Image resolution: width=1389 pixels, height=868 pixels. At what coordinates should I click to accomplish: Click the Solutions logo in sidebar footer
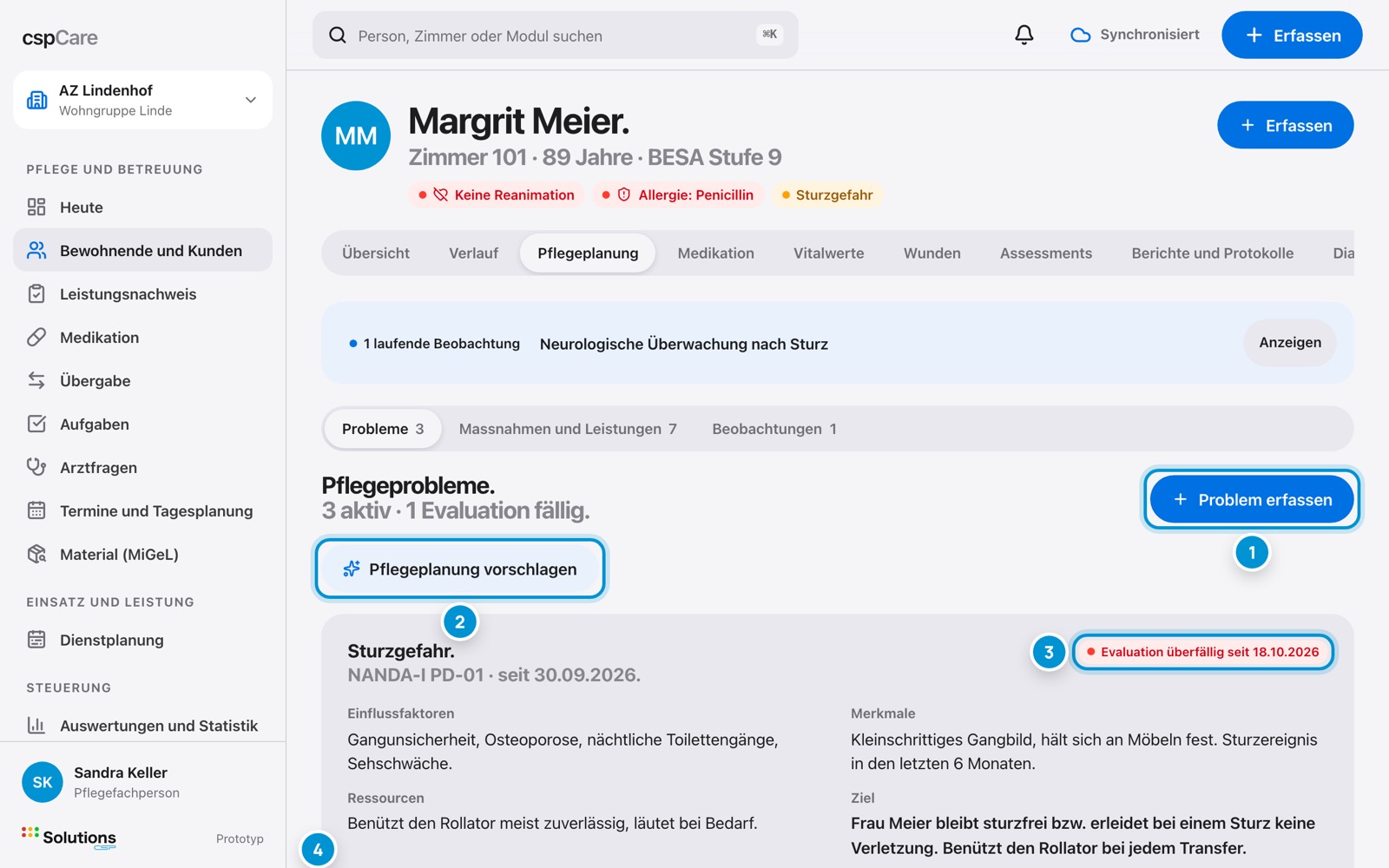coord(69,838)
